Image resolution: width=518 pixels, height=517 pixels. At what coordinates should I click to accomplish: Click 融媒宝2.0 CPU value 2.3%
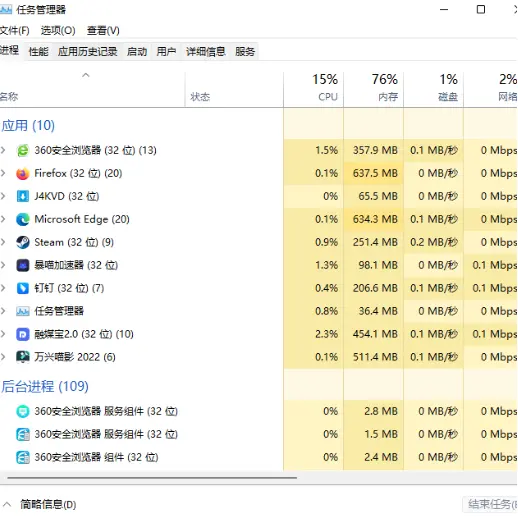[x=326, y=334]
